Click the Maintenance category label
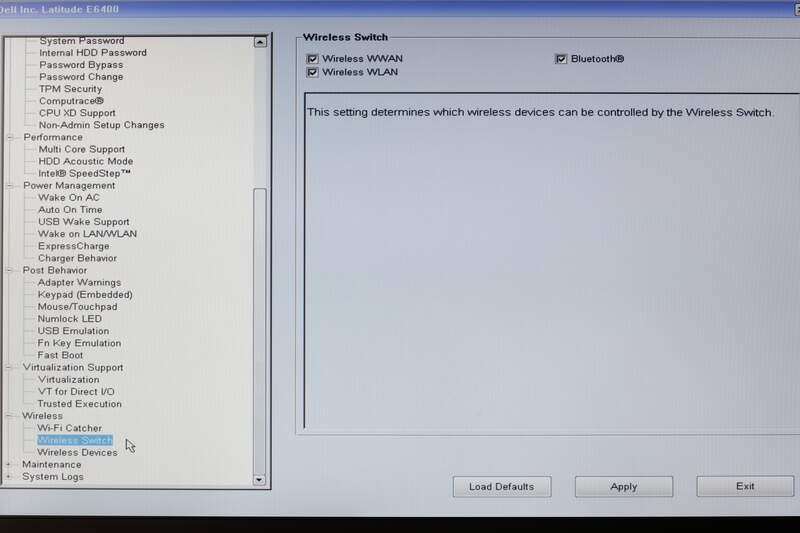 [52, 465]
